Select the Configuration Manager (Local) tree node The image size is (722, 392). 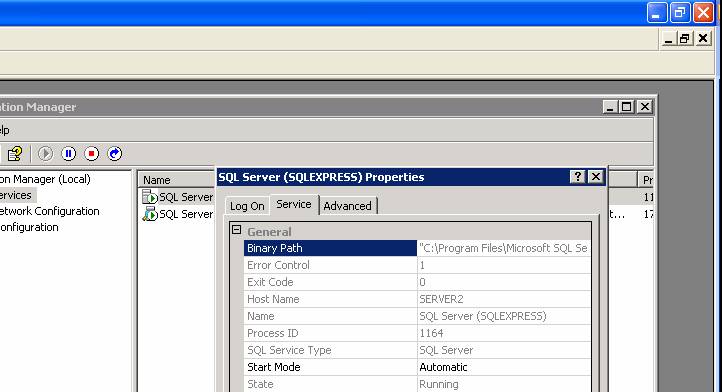click(x=45, y=179)
